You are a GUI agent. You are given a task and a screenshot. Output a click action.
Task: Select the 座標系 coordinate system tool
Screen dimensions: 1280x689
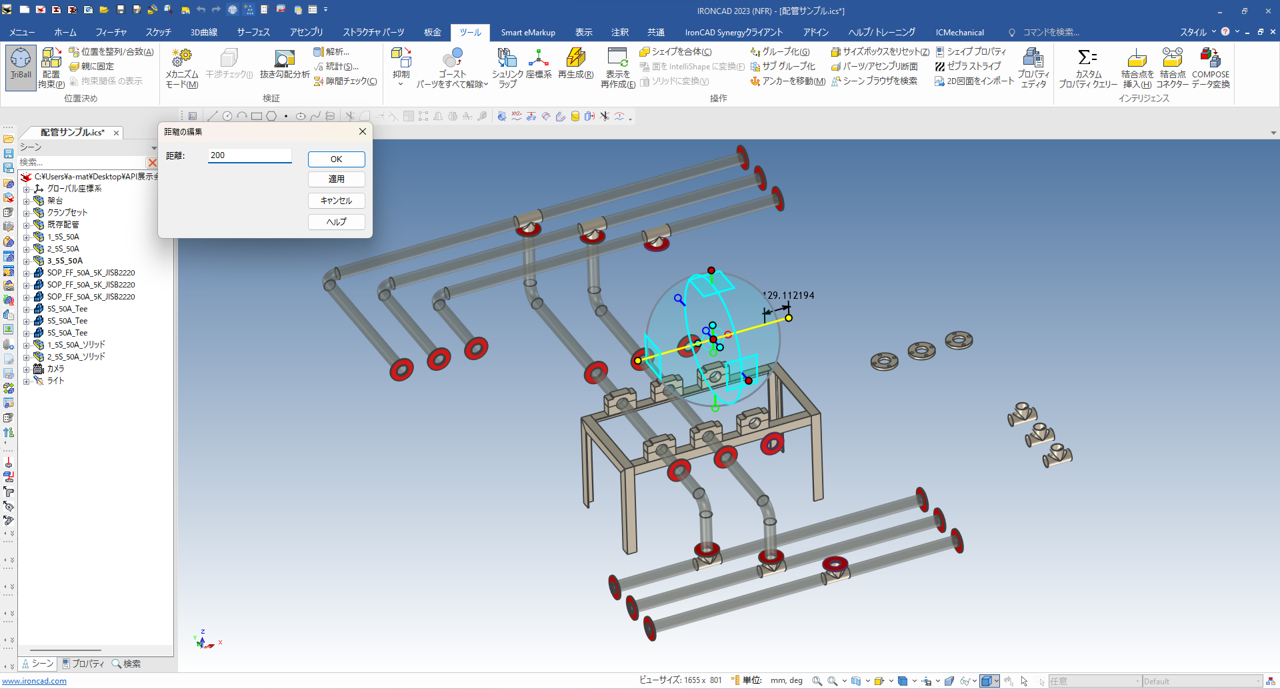tap(538, 64)
